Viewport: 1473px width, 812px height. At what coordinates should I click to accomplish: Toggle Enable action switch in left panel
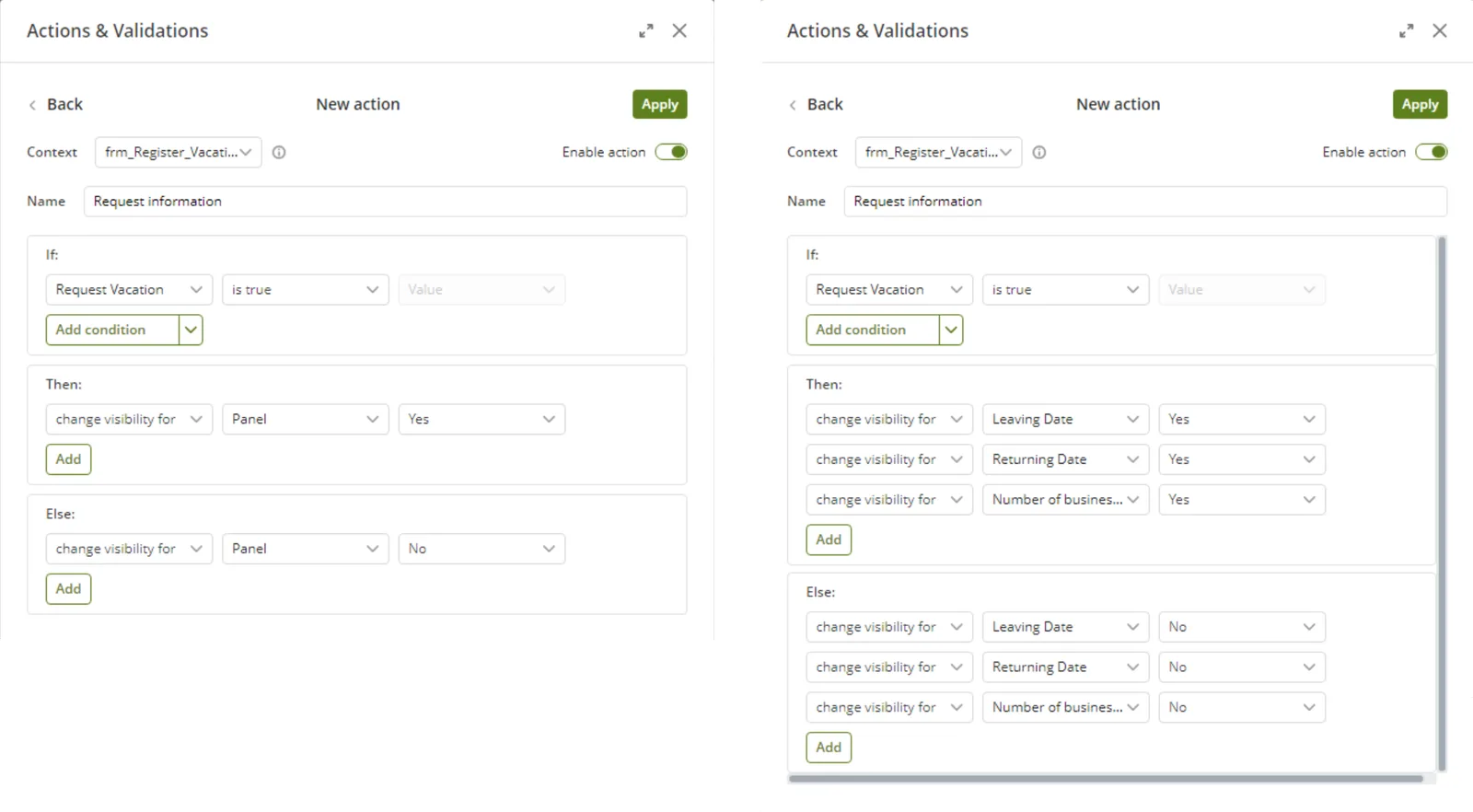tap(671, 152)
